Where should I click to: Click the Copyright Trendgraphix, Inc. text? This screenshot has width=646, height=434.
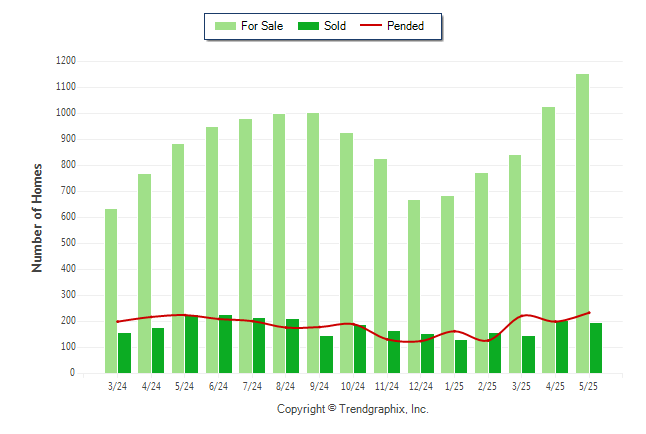click(x=353, y=409)
